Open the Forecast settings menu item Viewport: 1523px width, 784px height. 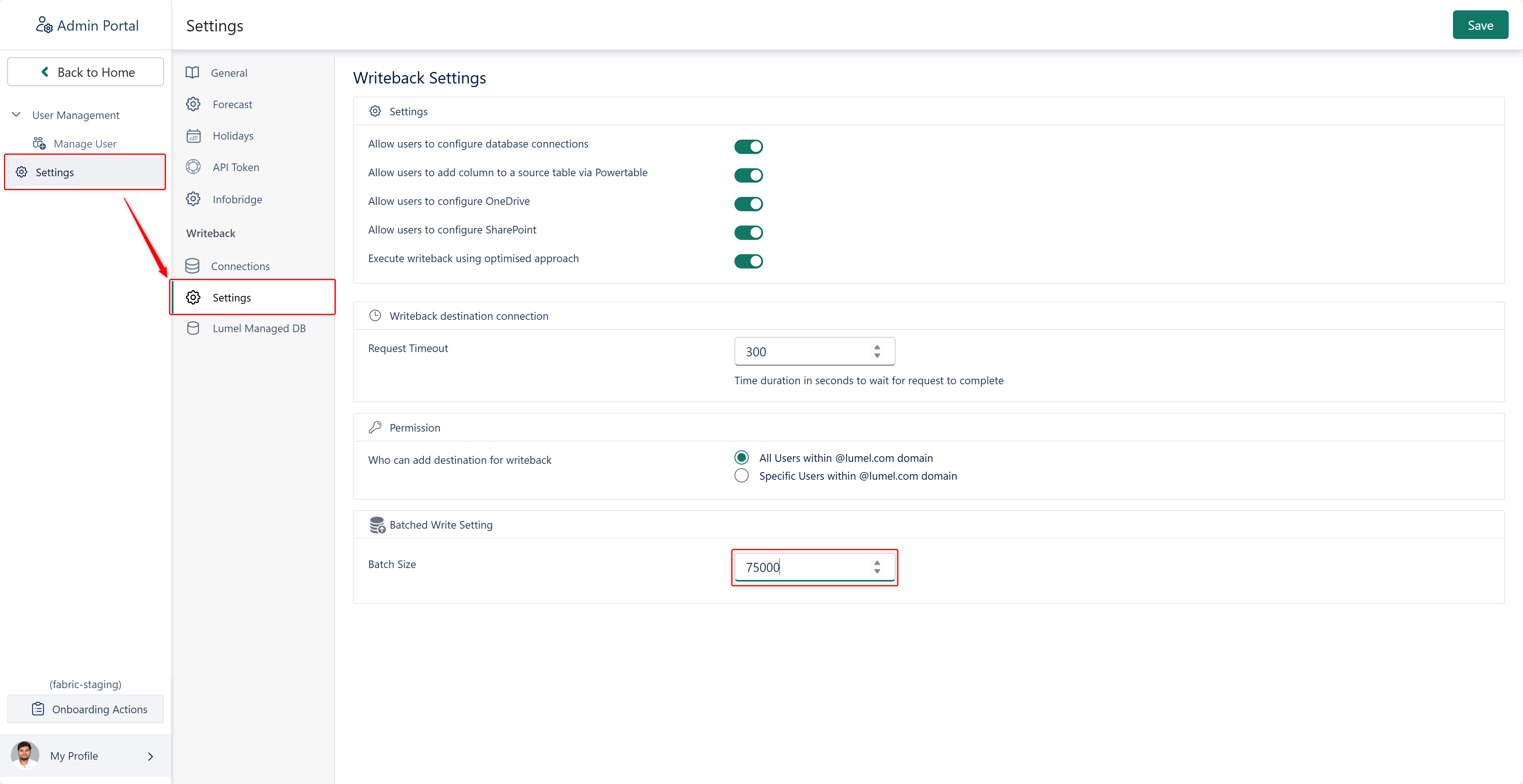click(x=232, y=105)
